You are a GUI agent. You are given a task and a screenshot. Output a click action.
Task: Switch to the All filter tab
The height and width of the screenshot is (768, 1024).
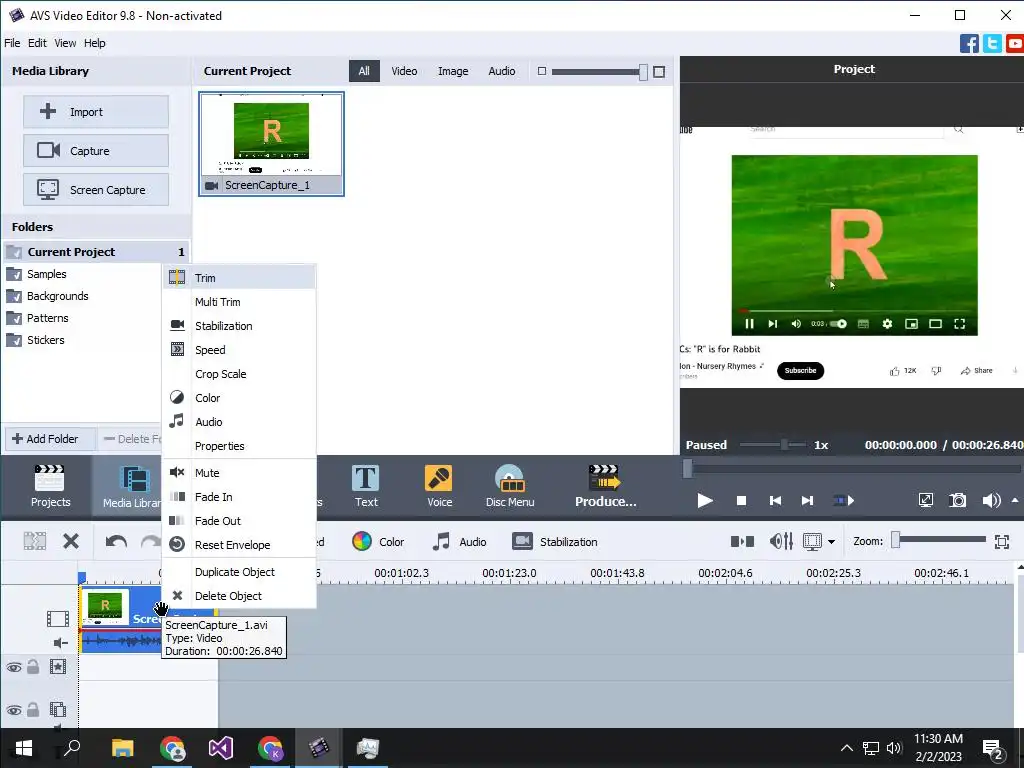pyautogui.click(x=364, y=71)
